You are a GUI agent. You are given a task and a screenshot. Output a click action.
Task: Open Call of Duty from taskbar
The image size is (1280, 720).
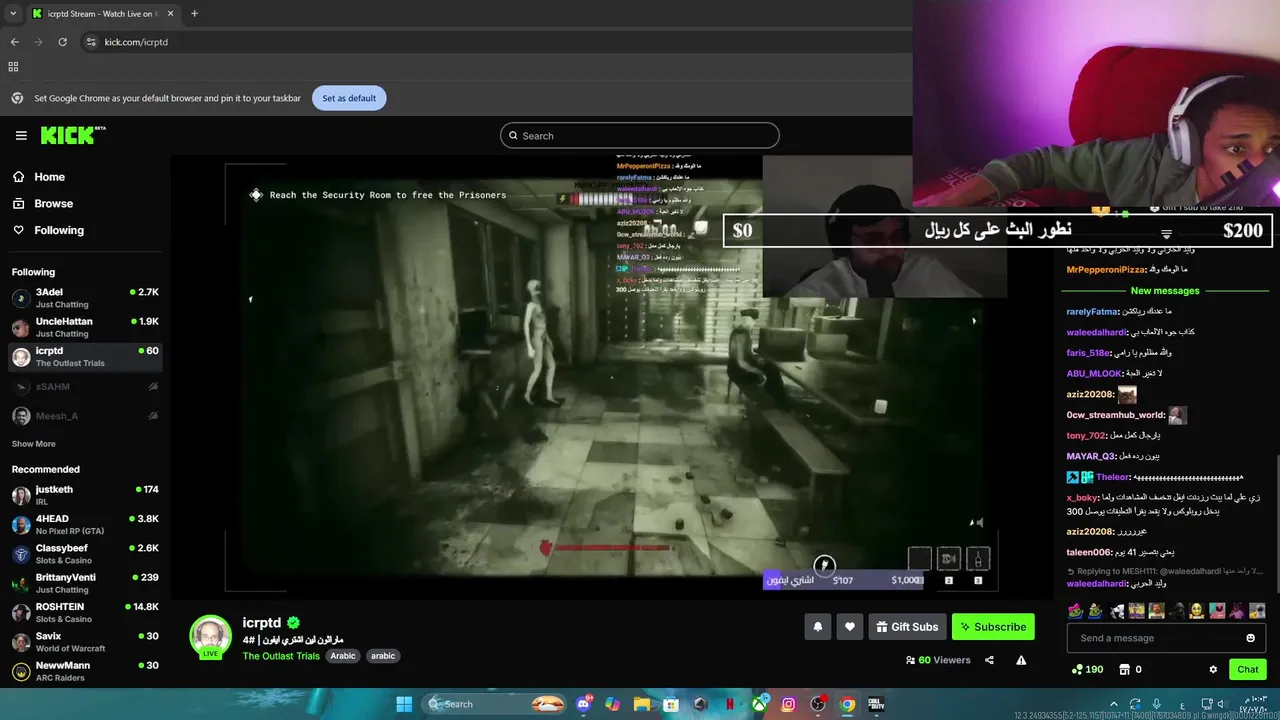pyautogui.click(x=876, y=704)
